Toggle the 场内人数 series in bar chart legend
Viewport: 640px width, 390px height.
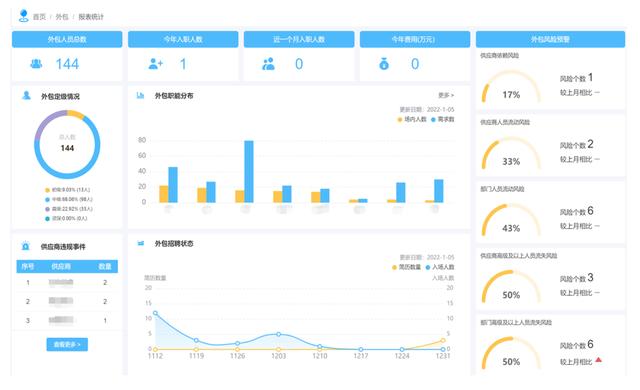point(412,119)
